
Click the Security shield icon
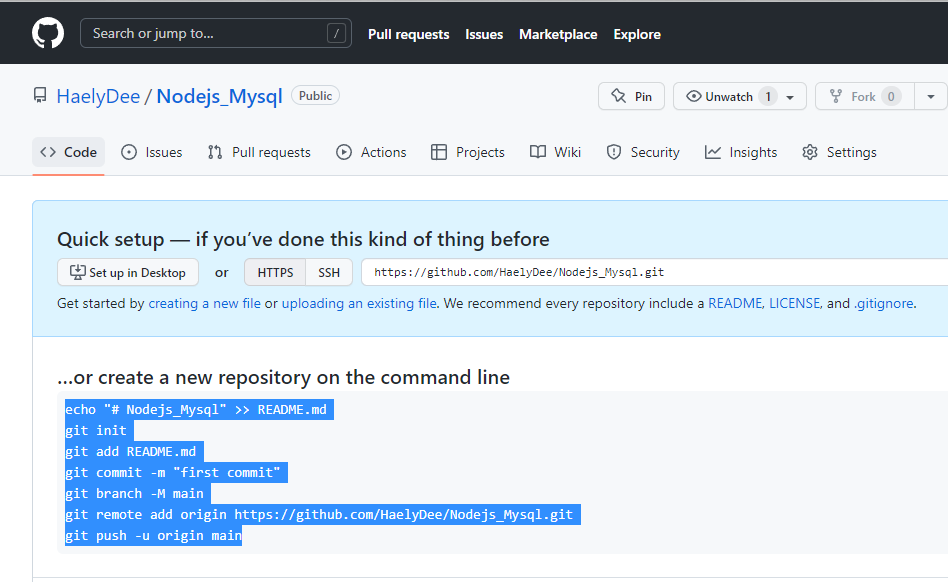[x=614, y=152]
